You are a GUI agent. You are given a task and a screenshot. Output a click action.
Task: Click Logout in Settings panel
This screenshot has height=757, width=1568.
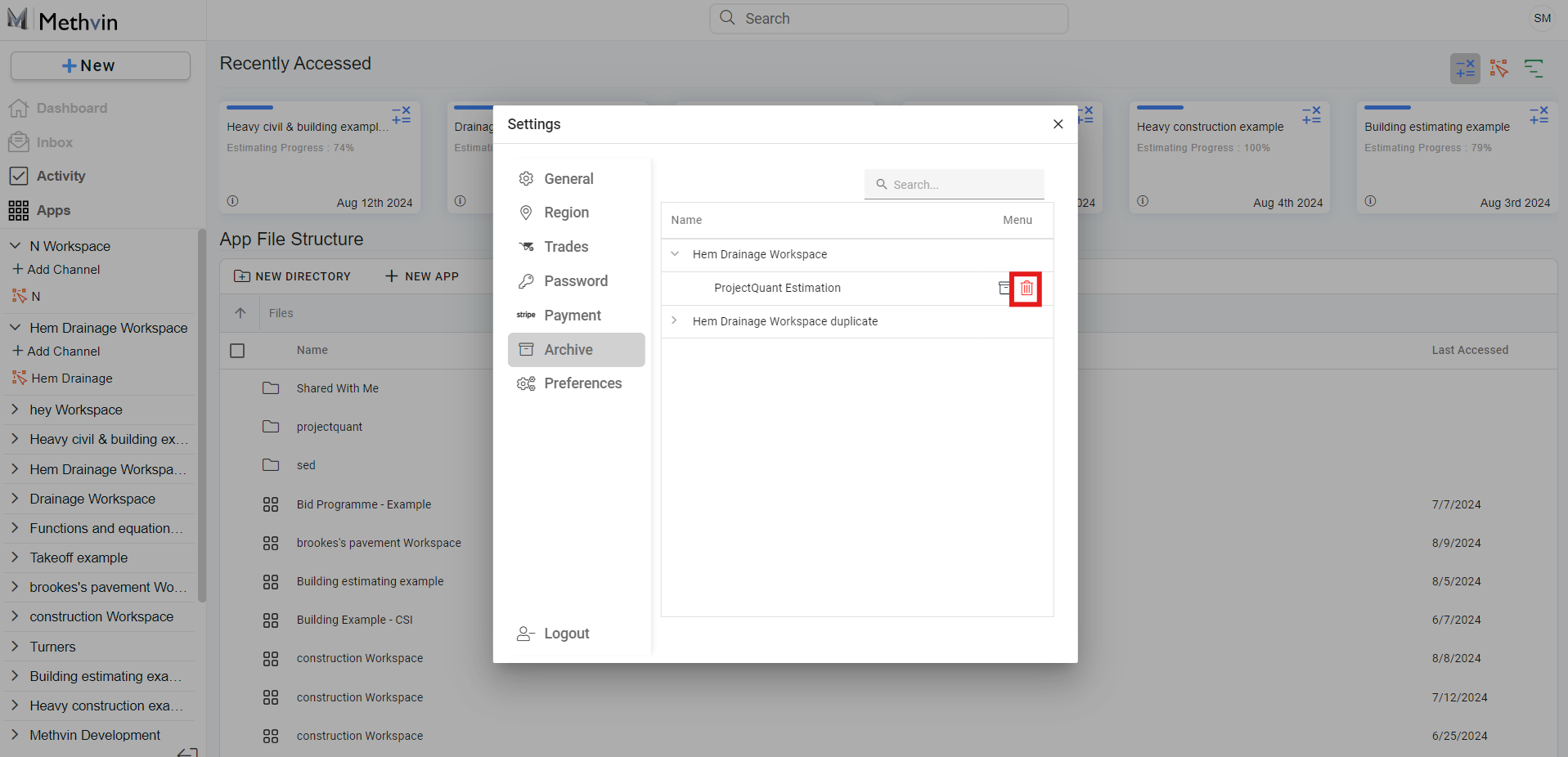click(x=565, y=634)
